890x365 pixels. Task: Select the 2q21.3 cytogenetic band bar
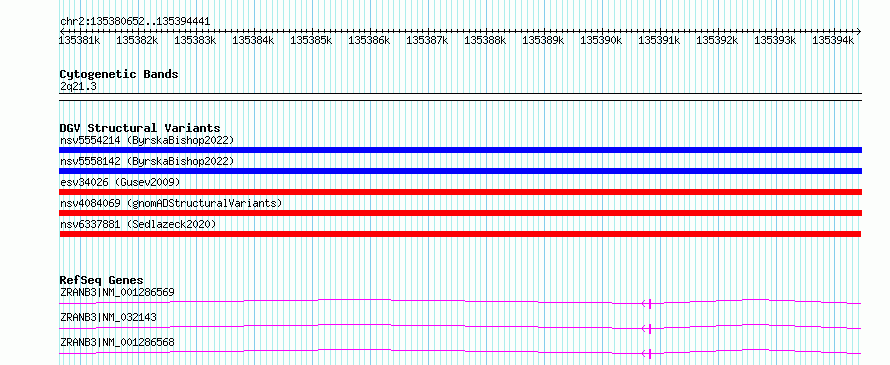460,97
